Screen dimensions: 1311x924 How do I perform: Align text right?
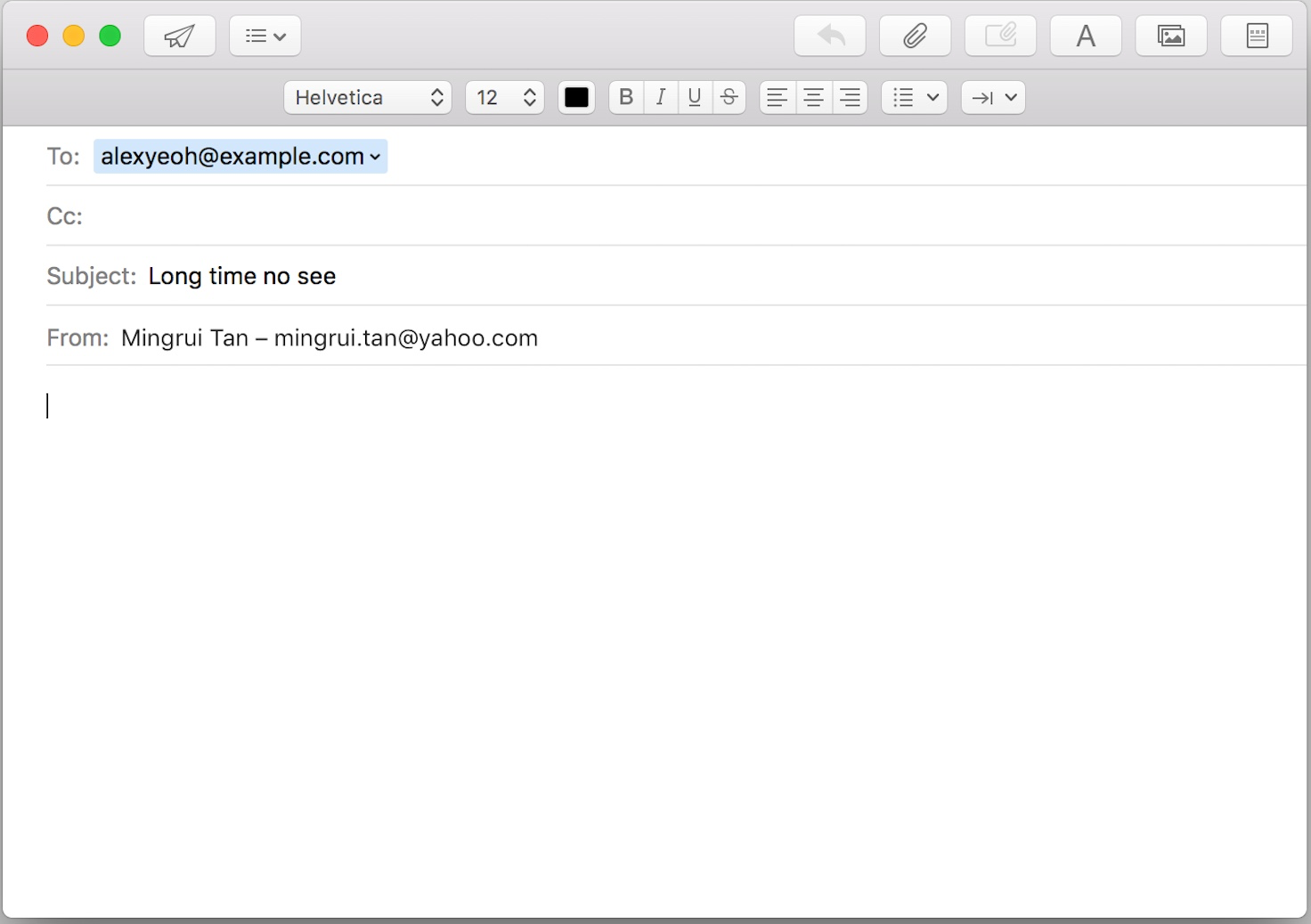point(850,97)
